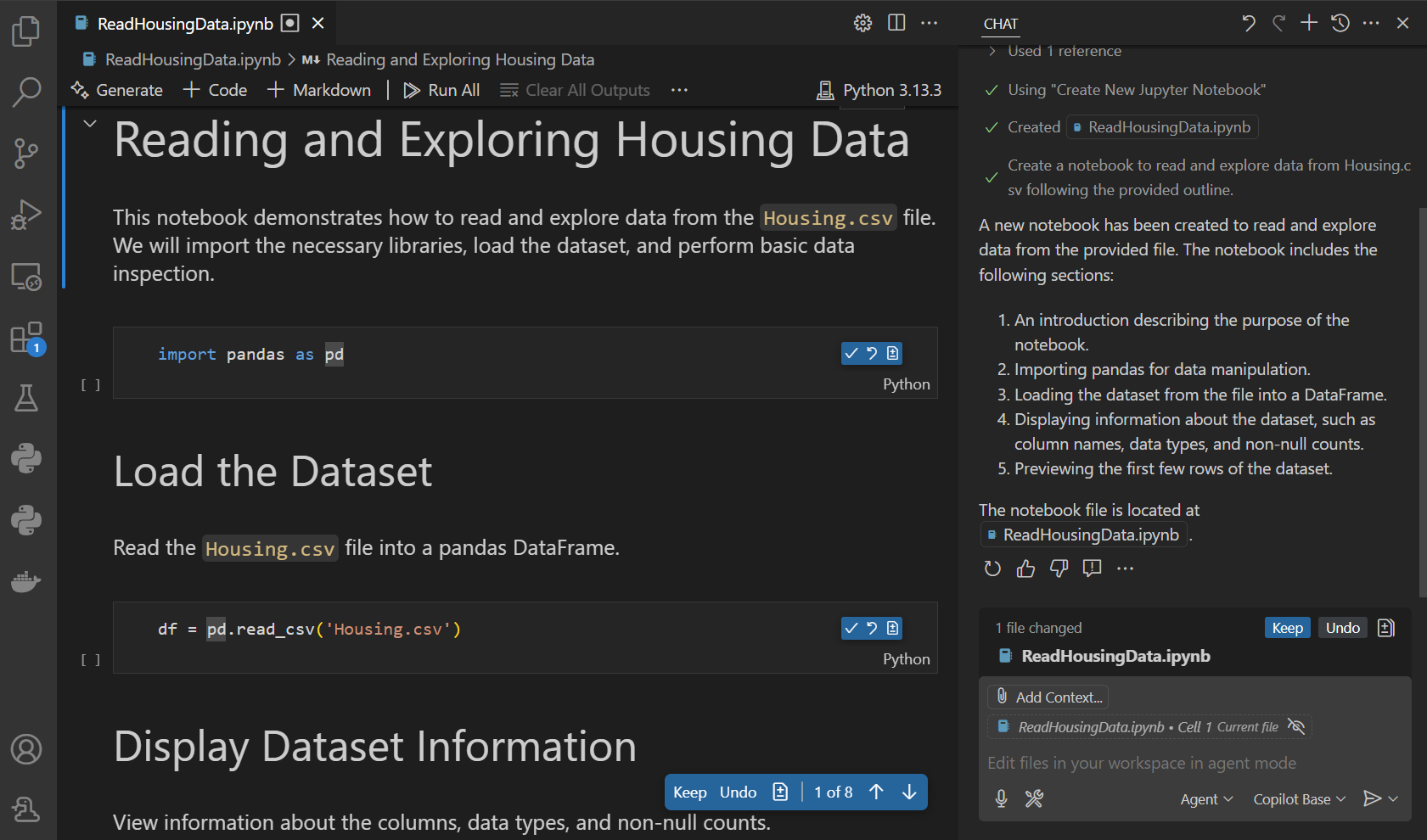
Task: Hide Cell 1 attachment using eye toggle
Action: 1296,726
